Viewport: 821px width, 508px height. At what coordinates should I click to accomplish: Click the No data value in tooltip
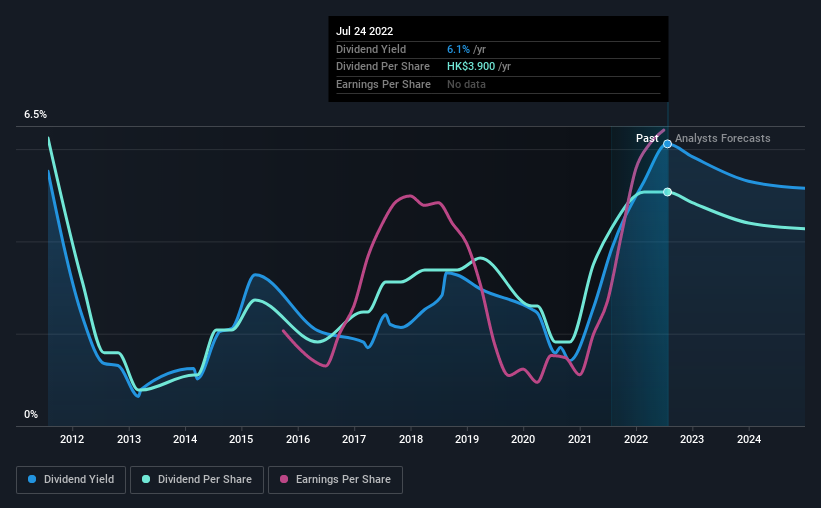466,84
